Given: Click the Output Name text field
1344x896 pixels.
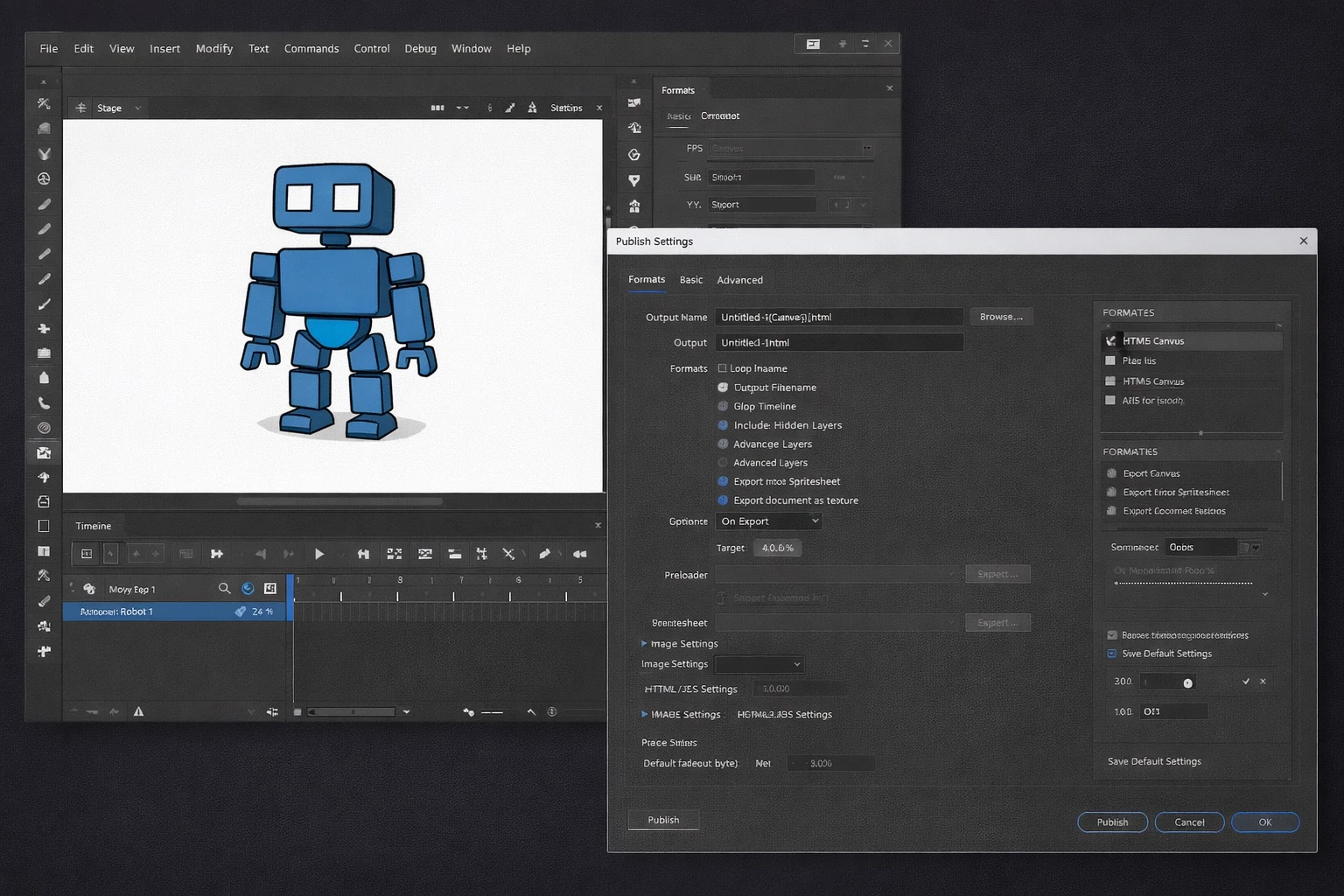Looking at the screenshot, I should pos(838,317).
